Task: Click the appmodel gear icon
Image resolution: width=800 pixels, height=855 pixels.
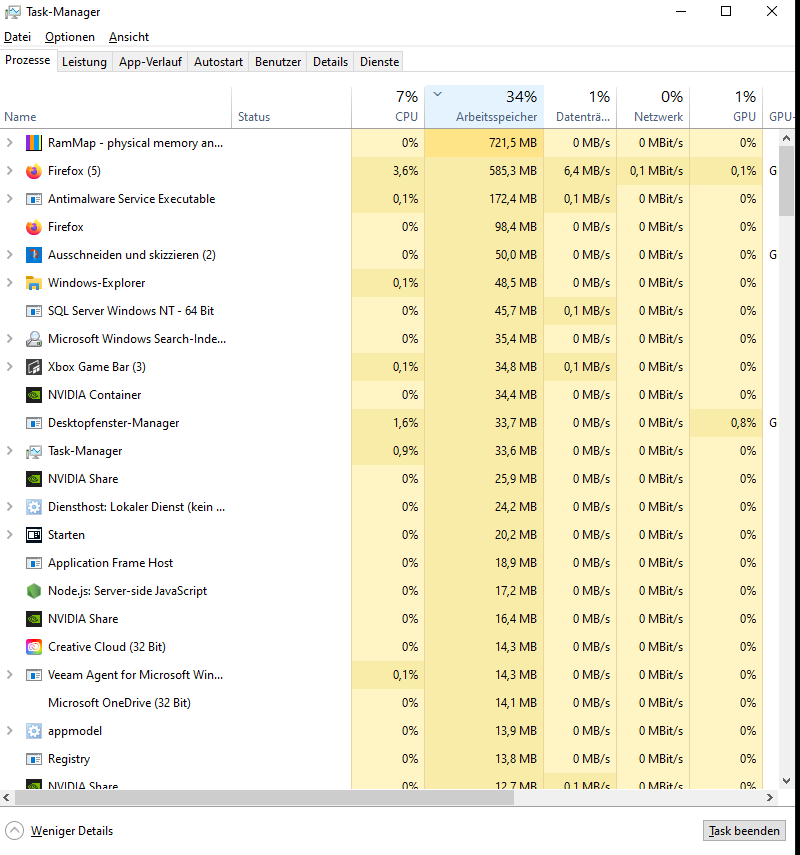Action: tap(34, 731)
